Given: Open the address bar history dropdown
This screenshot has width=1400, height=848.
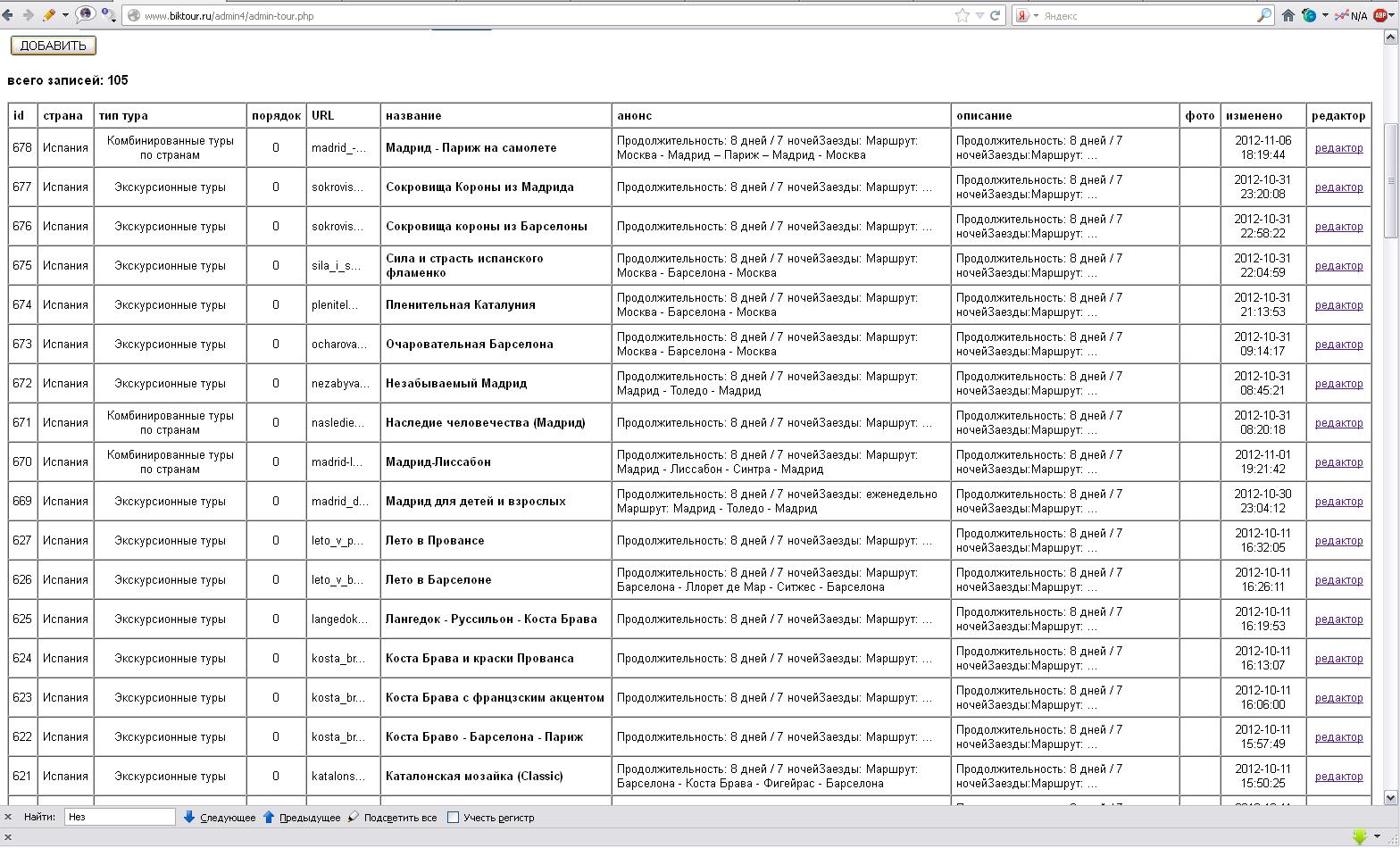Looking at the screenshot, I should [x=979, y=15].
